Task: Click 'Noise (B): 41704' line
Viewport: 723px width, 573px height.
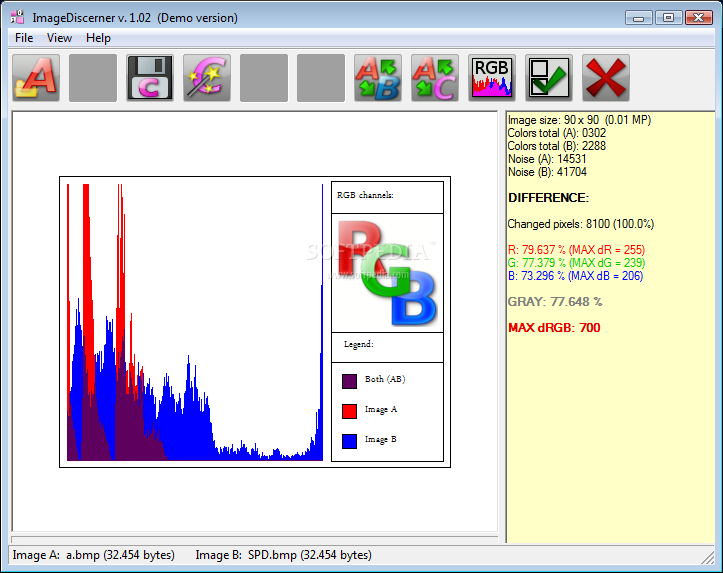Action: (547, 172)
